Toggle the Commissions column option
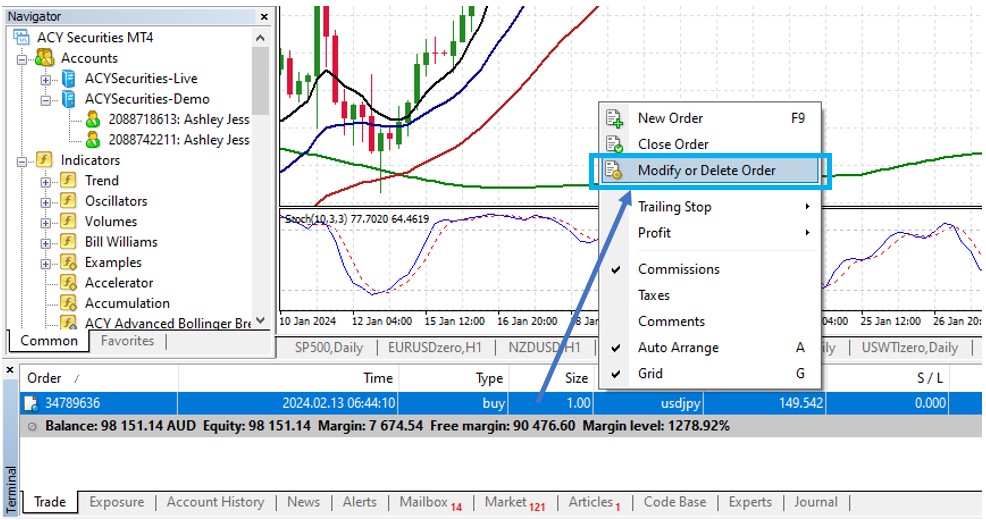 678,269
